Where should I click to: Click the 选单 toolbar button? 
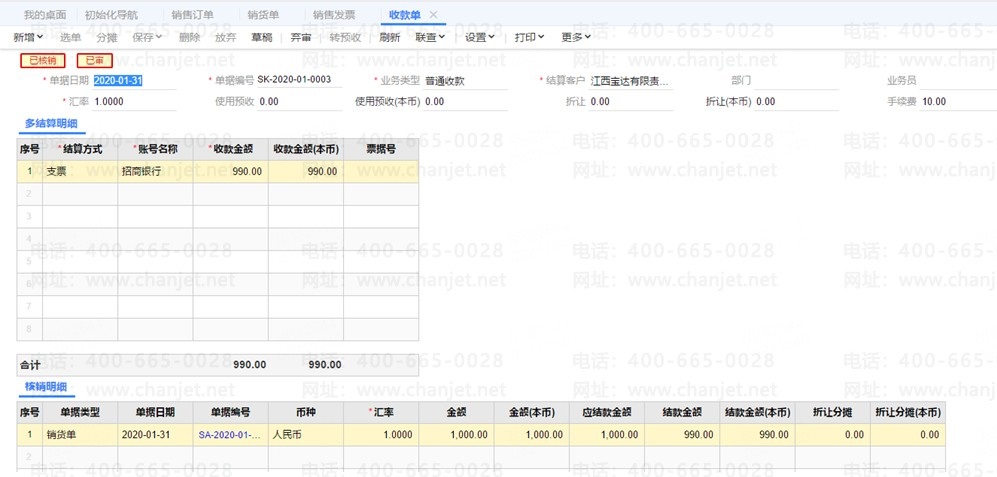point(71,38)
